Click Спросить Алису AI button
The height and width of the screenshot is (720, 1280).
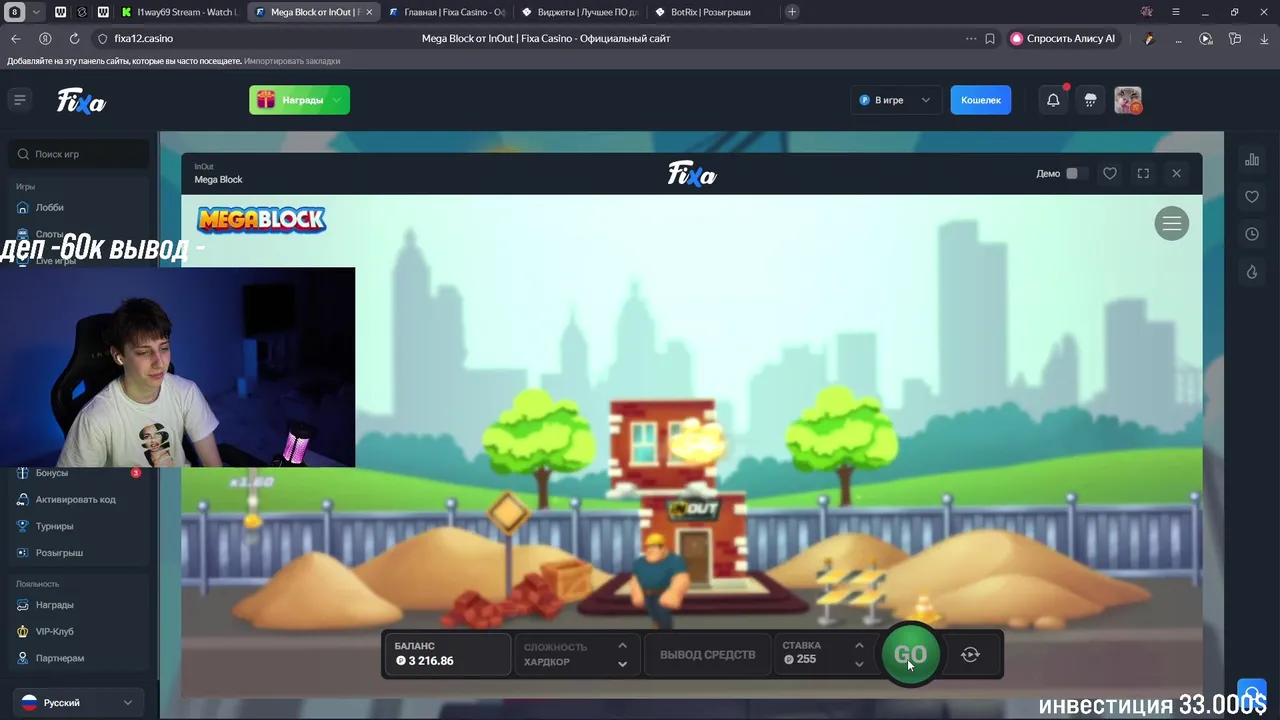(1062, 38)
